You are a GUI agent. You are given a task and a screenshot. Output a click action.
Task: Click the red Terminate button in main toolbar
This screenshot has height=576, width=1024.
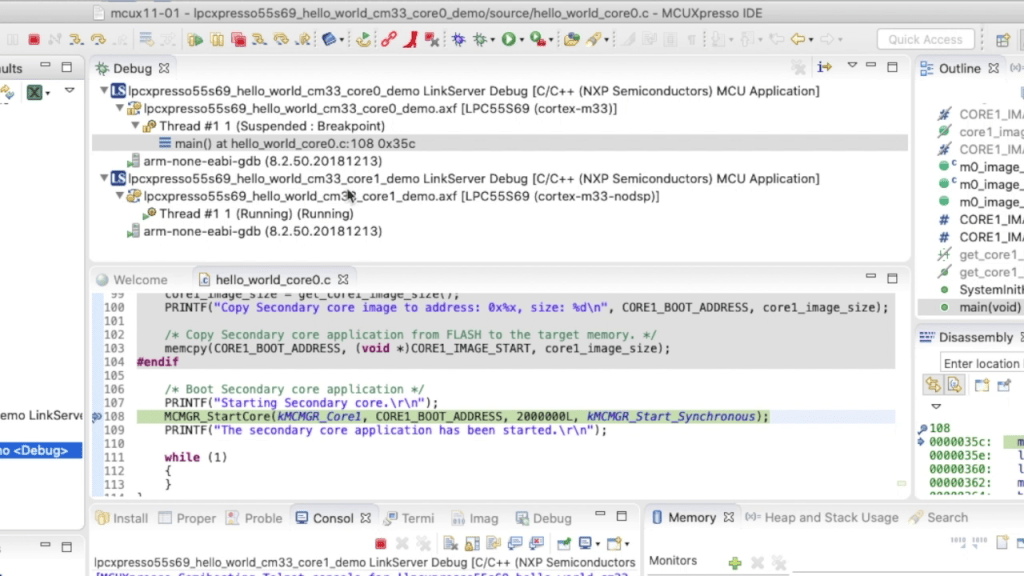pos(35,40)
